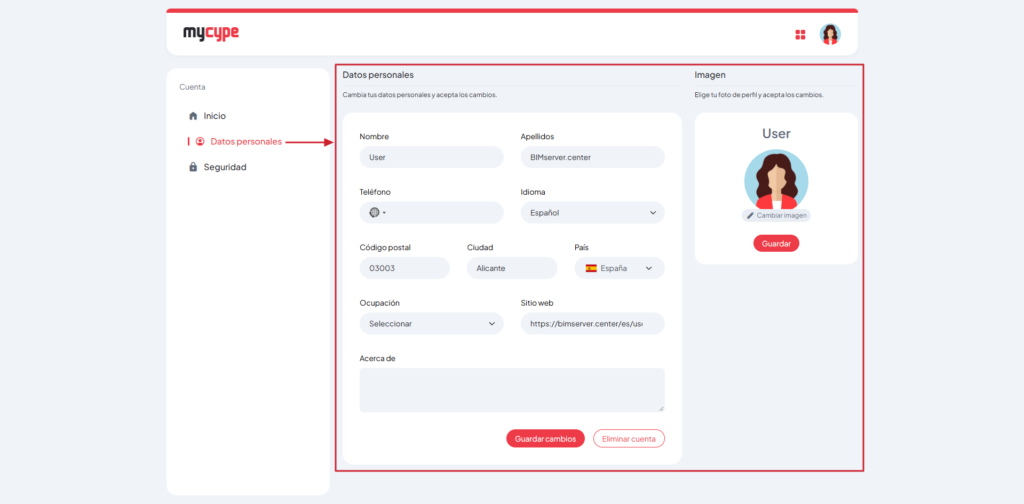The image size is (1024, 504).
Task: Click the Acerca de text area
Action: pyautogui.click(x=512, y=390)
